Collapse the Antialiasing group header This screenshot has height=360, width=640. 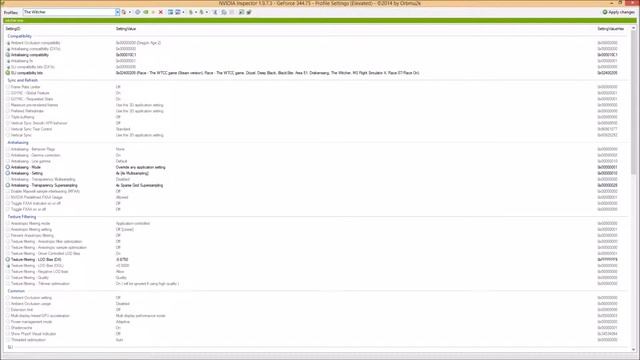(x=18, y=142)
